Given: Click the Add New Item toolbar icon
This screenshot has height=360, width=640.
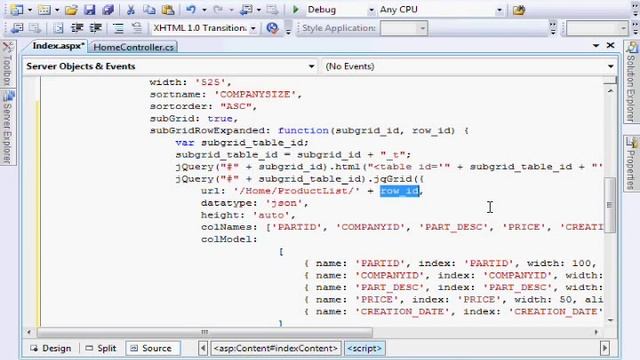Looking at the screenshot, I should coord(44,9).
